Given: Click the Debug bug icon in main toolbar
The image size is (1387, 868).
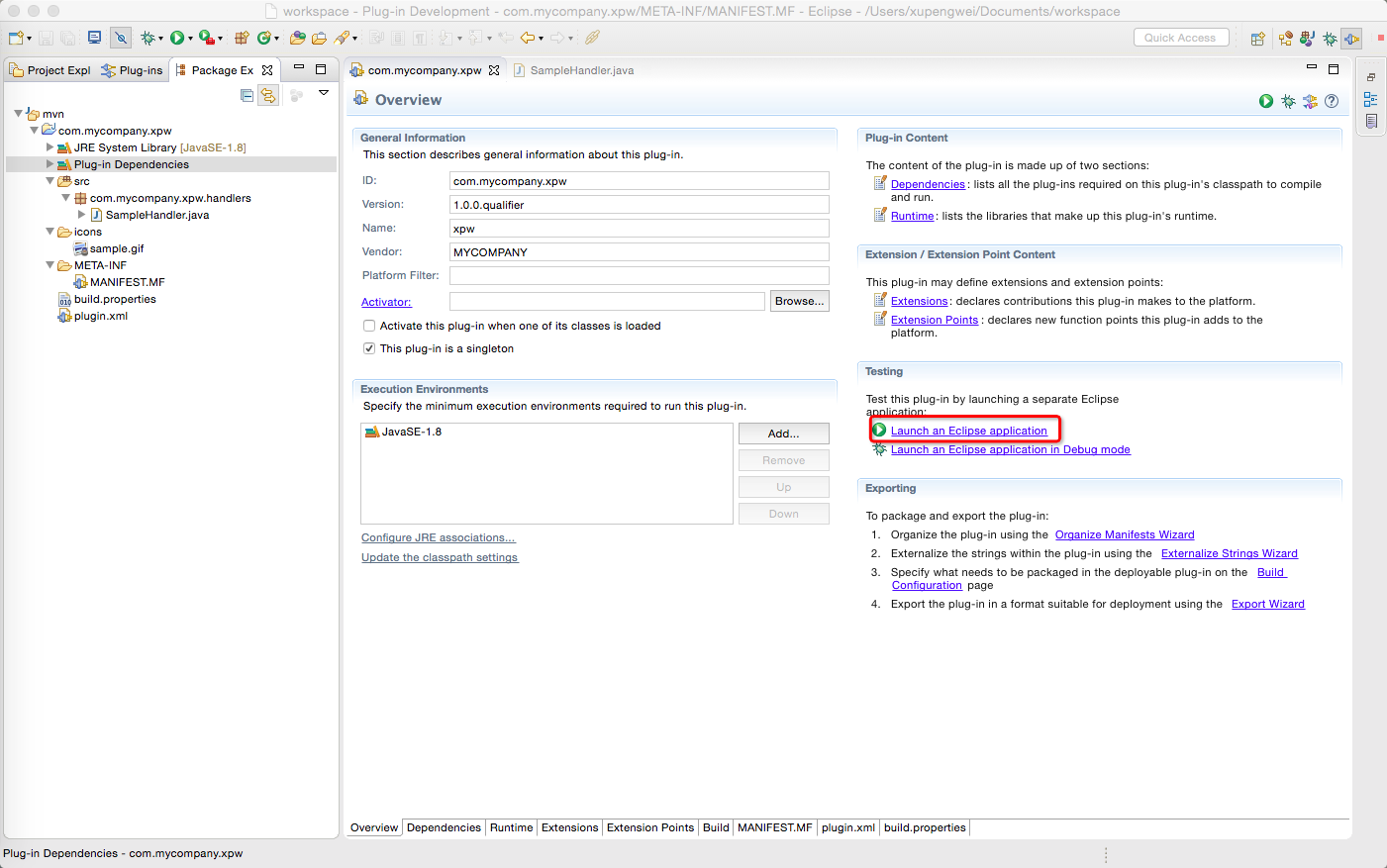Looking at the screenshot, I should tap(148, 38).
